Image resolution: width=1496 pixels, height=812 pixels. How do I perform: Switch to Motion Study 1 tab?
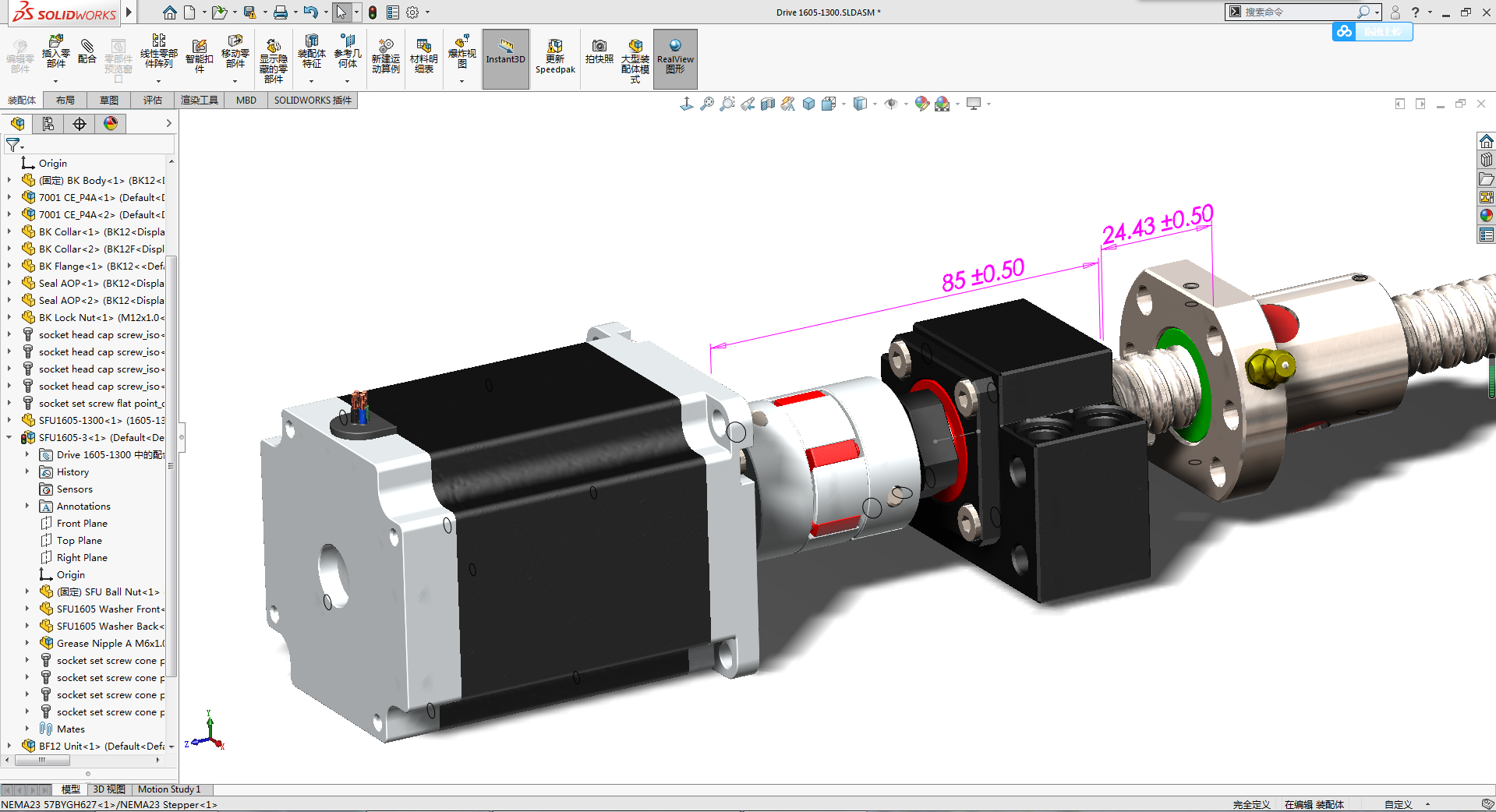click(x=169, y=789)
